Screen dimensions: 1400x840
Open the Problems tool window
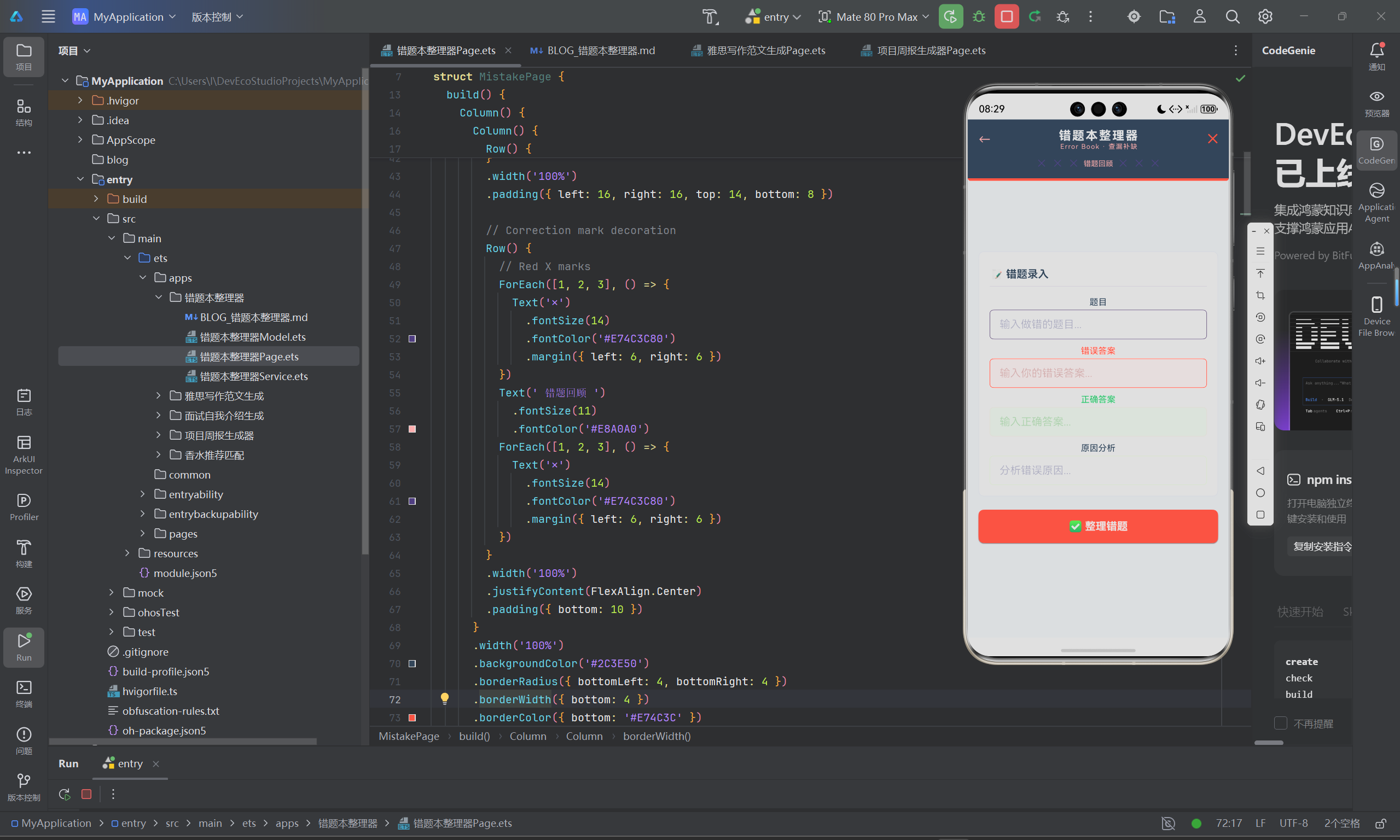coord(24,741)
